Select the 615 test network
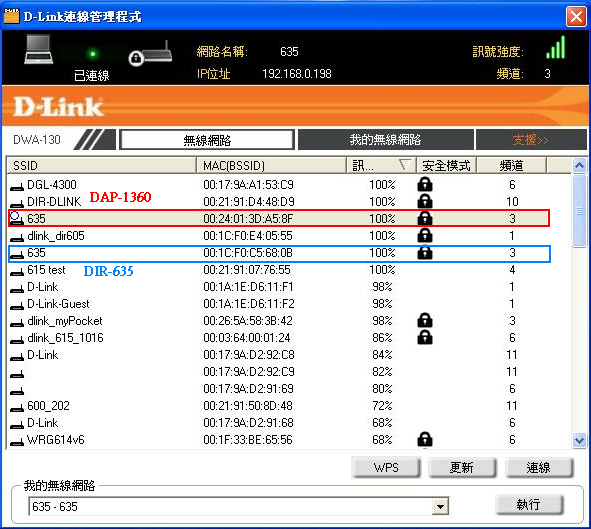Screen dimensions: 591x529 tap(279, 270)
